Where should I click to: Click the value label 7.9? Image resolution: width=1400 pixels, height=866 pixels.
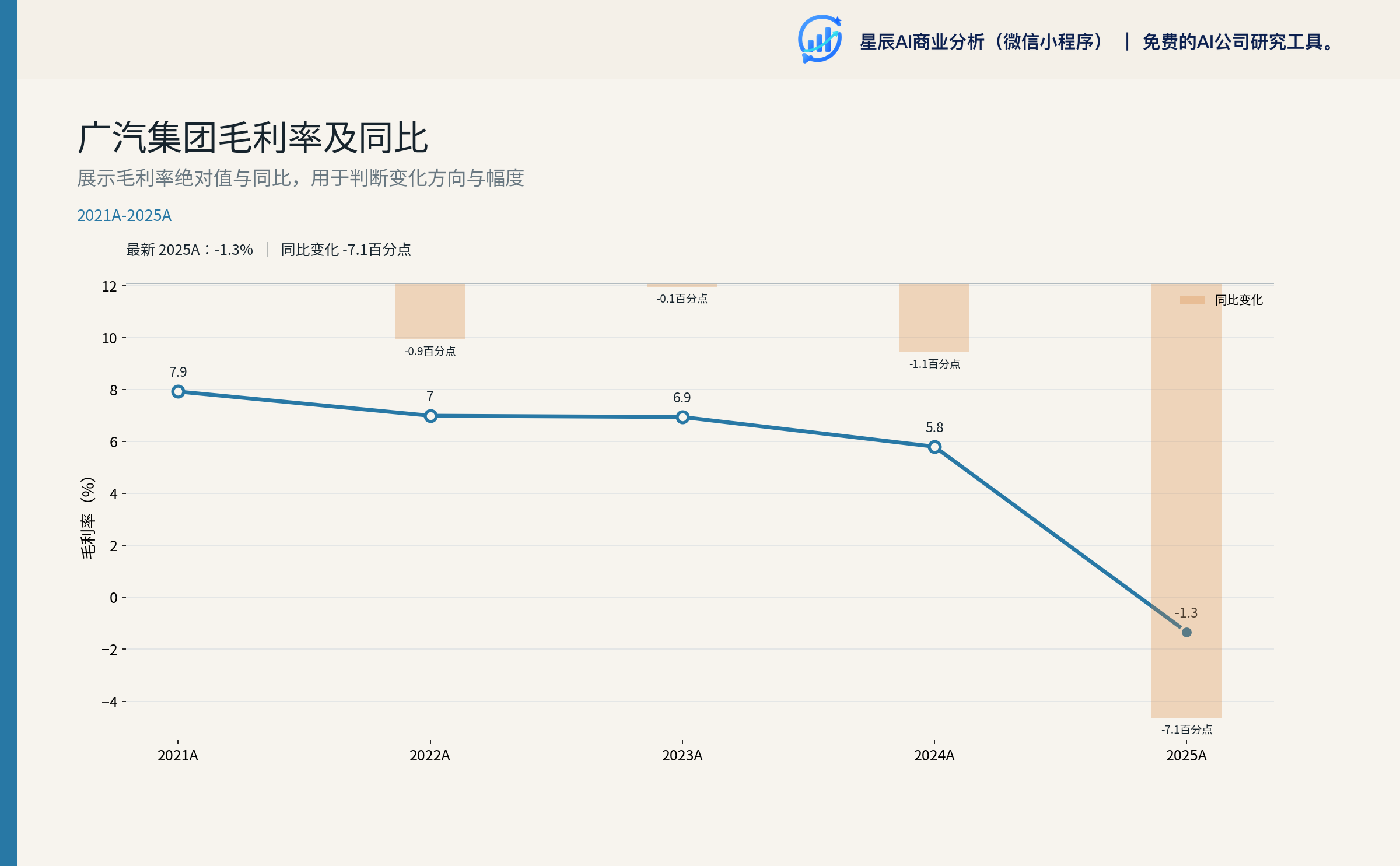[178, 372]
